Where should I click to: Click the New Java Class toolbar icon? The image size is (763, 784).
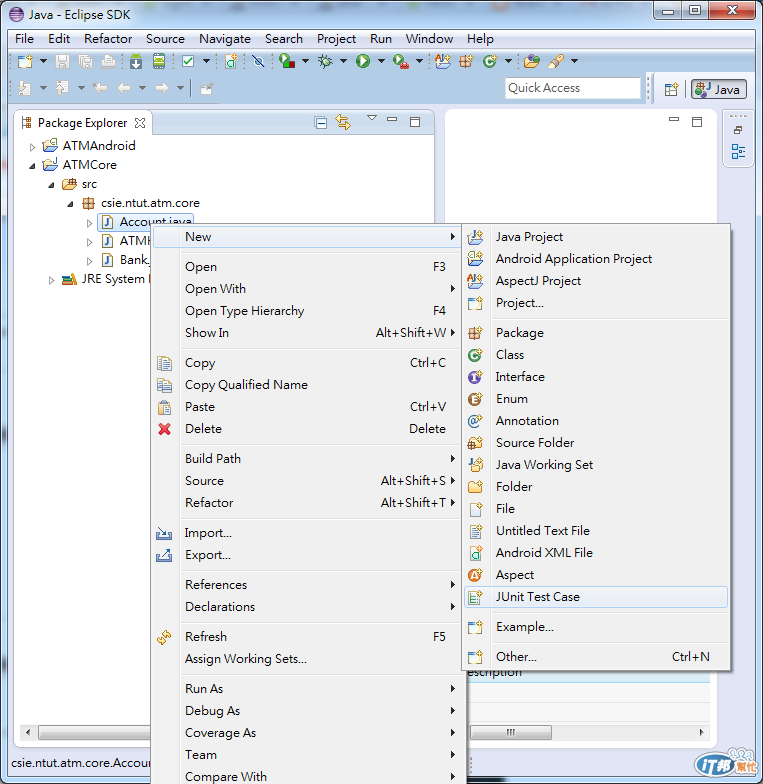(x=490, y=61)
